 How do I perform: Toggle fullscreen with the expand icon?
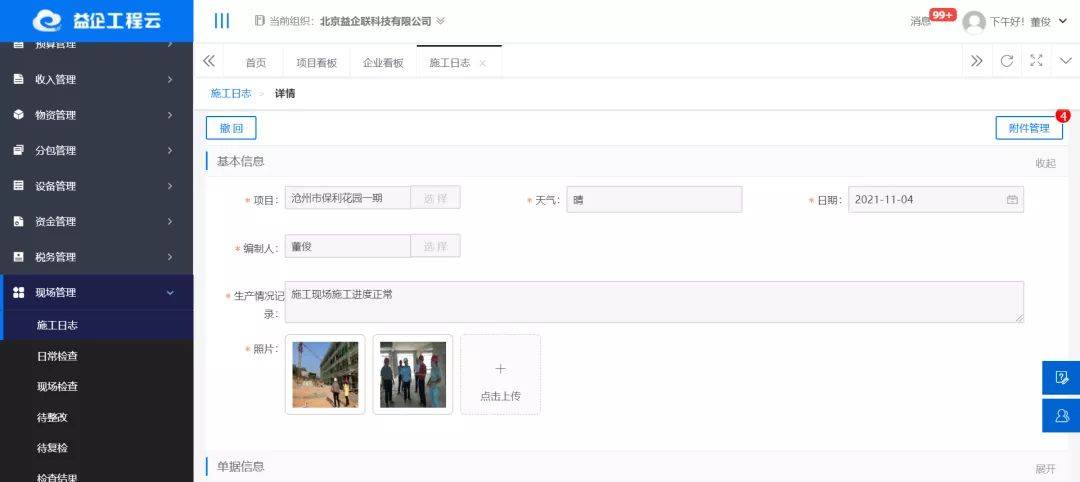[1036, 61]
